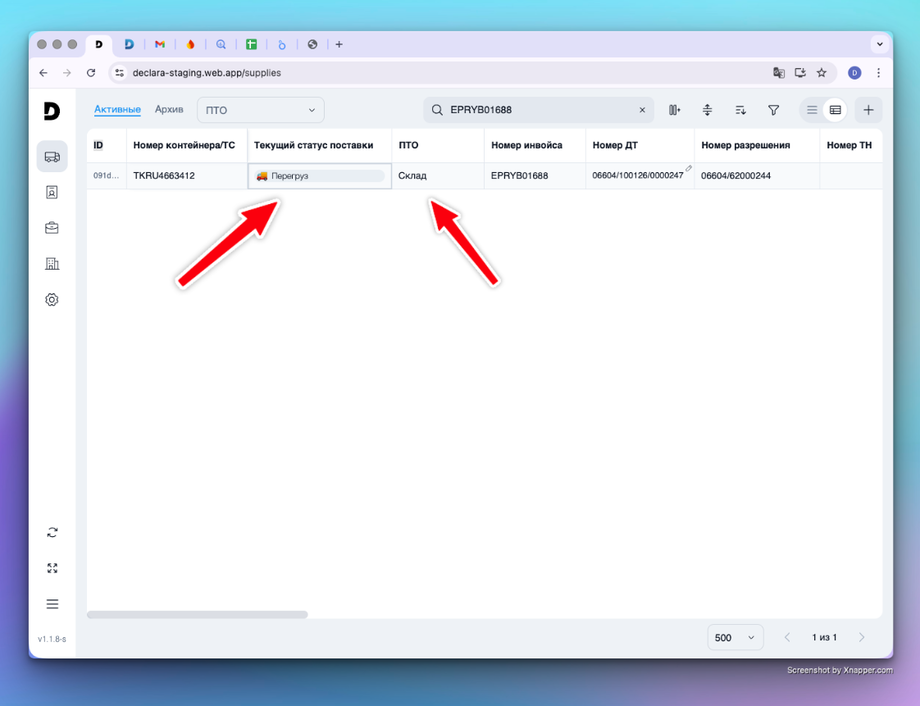
Task: Clear the EPRYB01688 search field
Action: pyautogui.click(x=642, y=110)
